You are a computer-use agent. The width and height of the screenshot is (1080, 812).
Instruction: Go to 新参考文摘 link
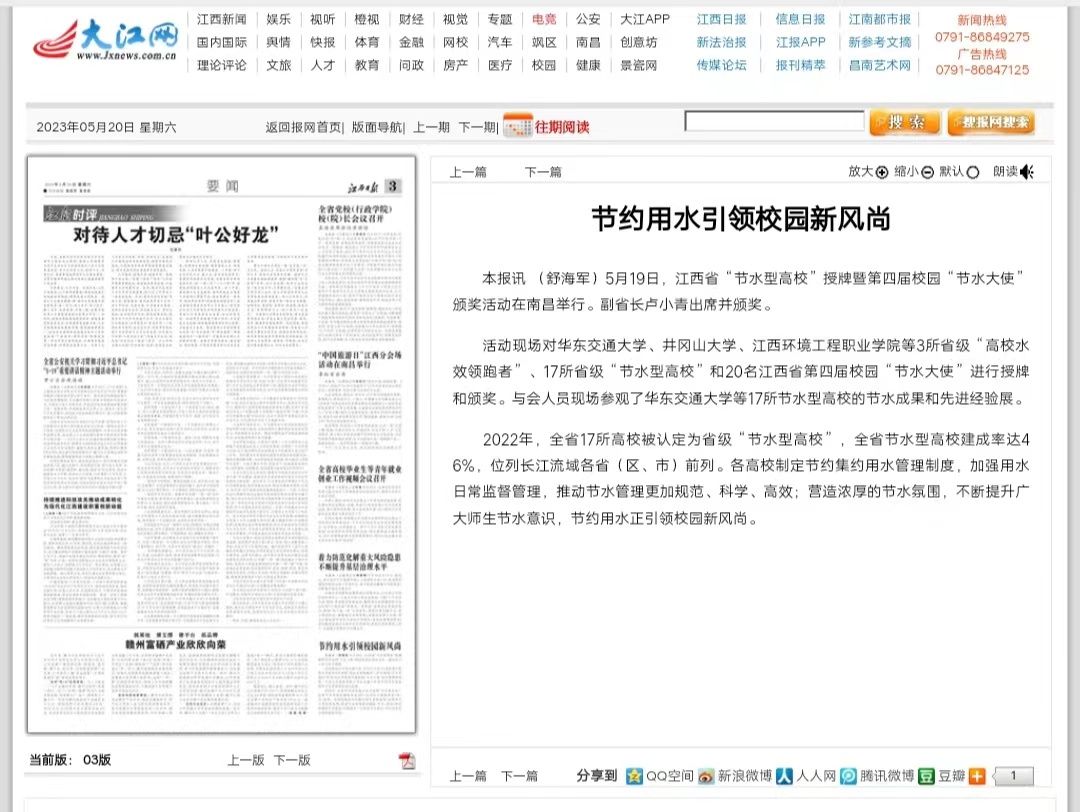click(880, 42)
